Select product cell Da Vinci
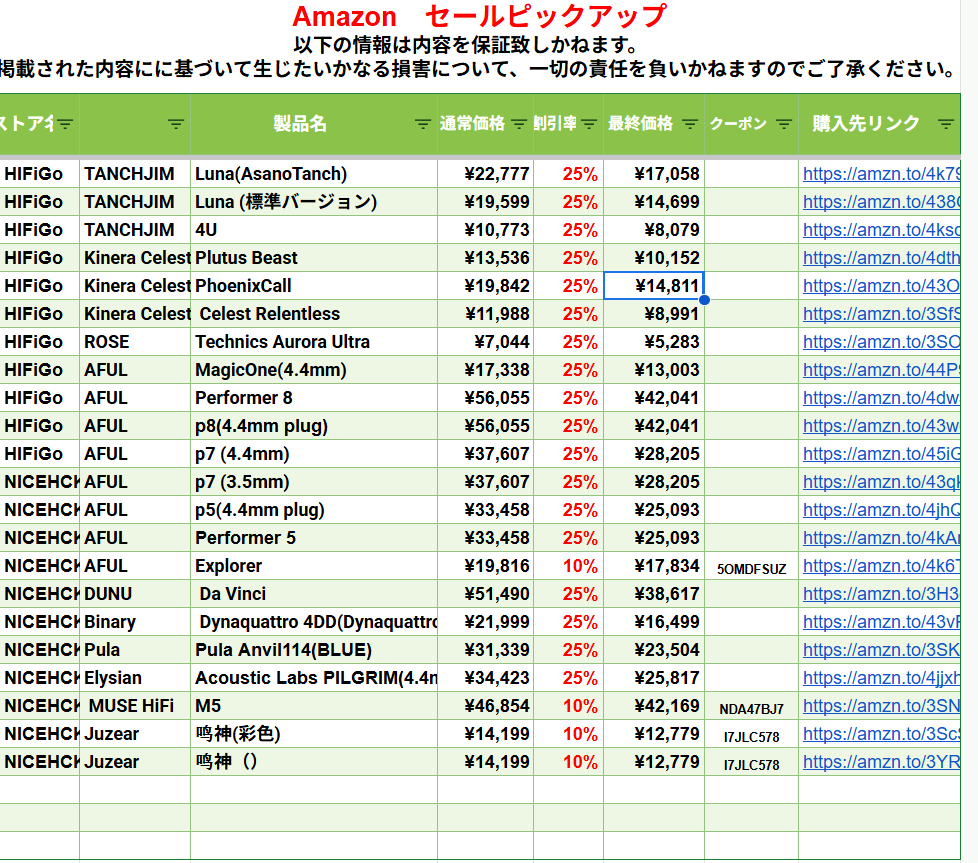This screenshot has height=863, width=978. [x=314, y=594]
